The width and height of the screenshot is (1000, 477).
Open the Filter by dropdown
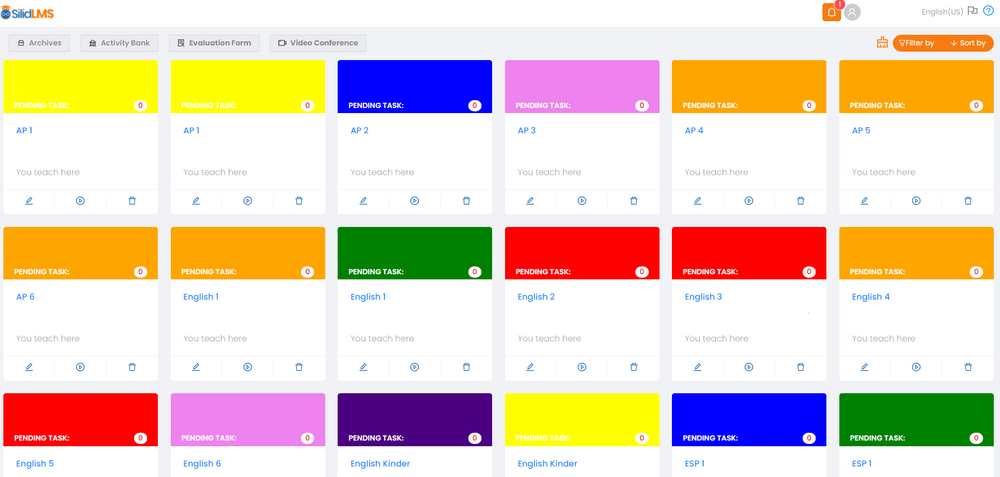[x=917, y=43]
